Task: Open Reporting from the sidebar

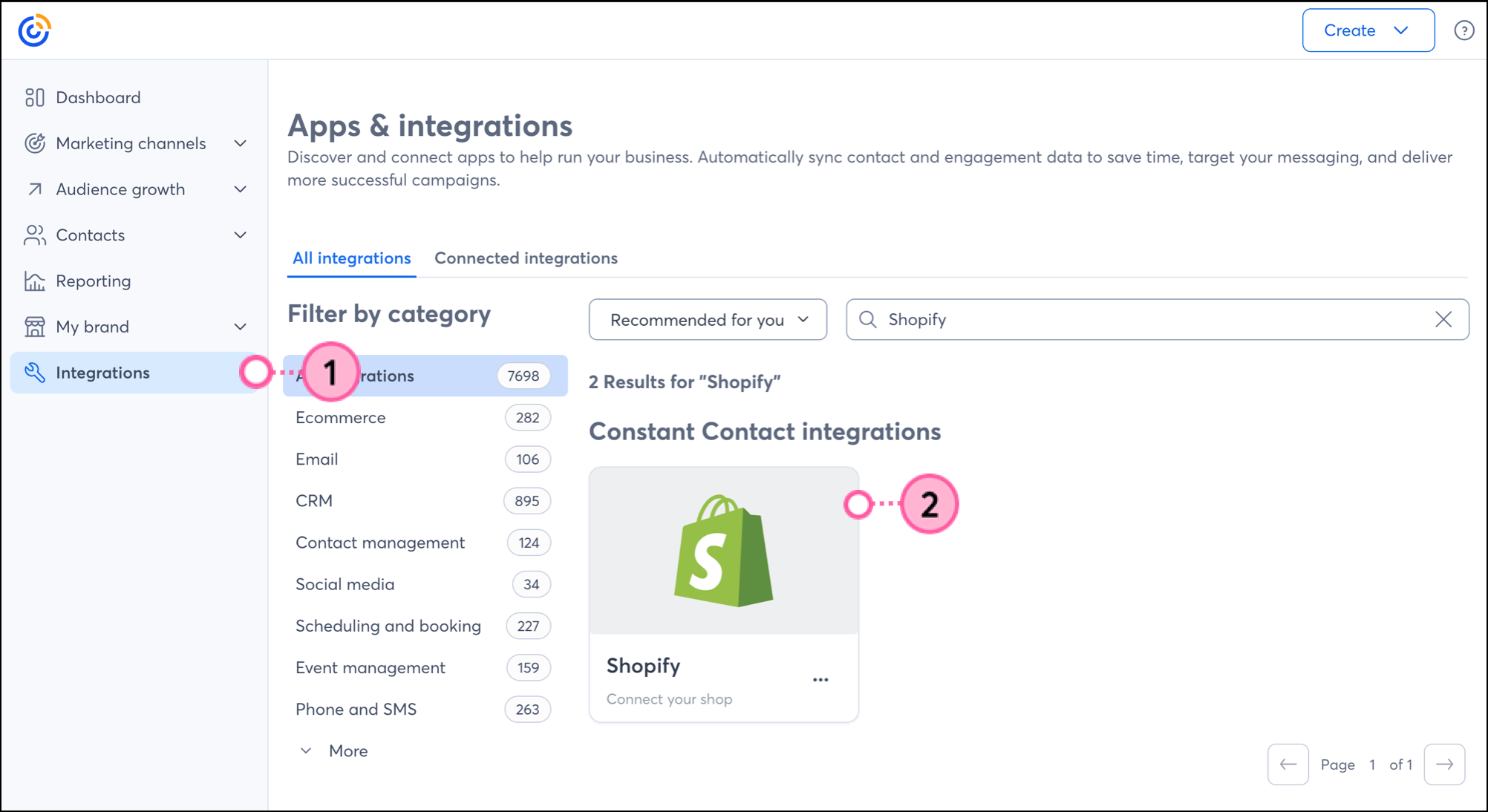Action: (93, 281)
